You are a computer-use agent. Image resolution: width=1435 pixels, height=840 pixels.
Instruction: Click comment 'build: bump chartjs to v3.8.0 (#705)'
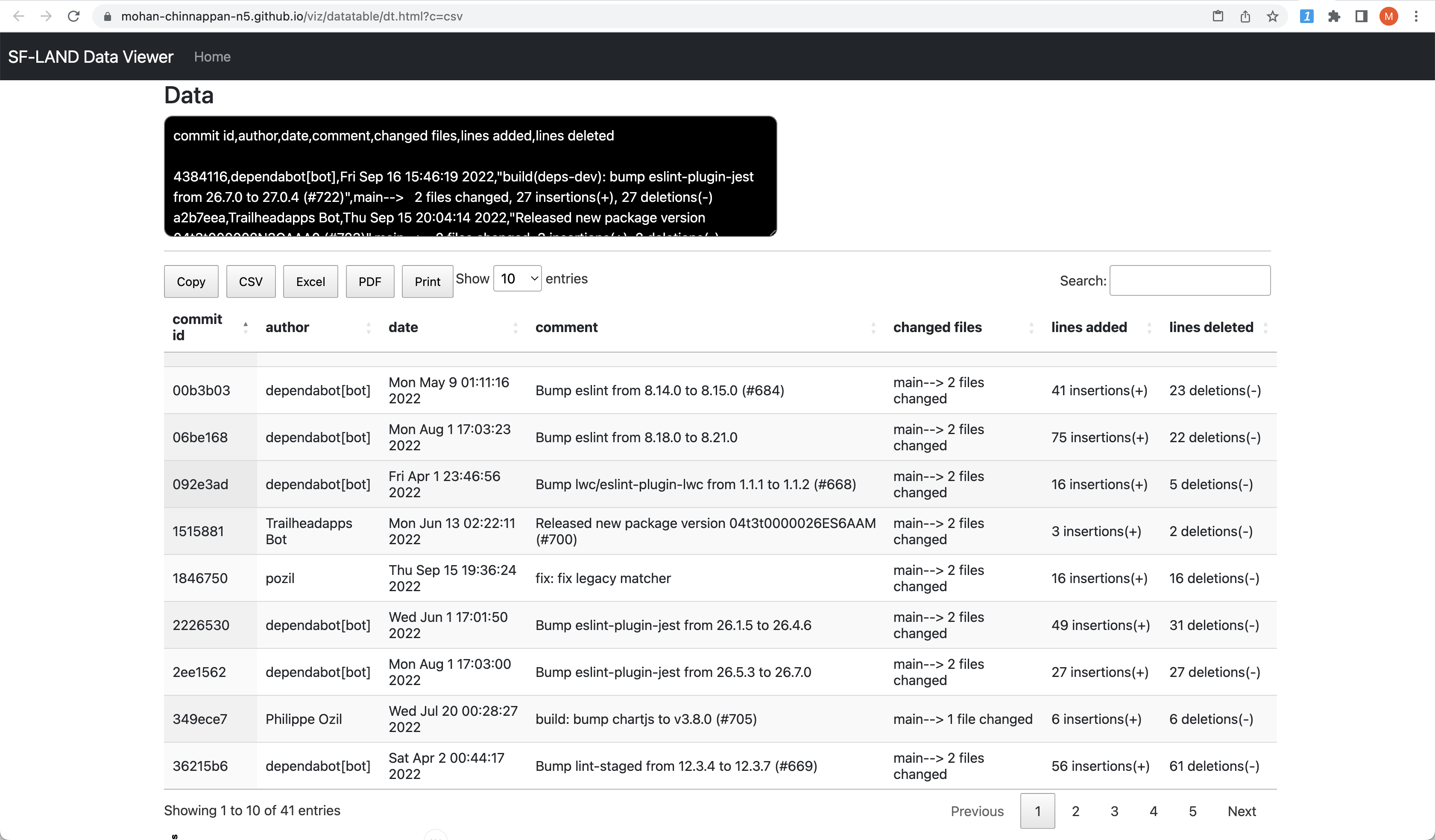pyautogui.click(x=646, y=719)
